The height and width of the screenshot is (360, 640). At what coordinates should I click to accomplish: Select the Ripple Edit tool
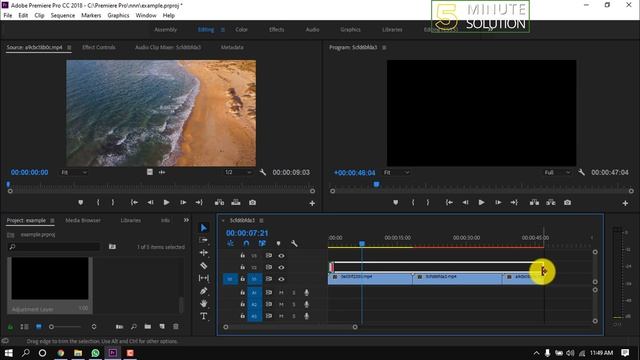pyautogui.click(x=204, y=253)
